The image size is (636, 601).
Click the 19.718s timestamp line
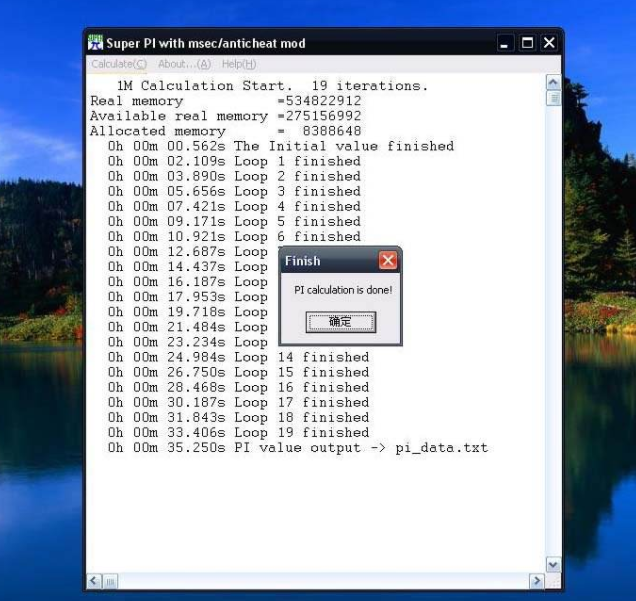click(x=187, y=312)
